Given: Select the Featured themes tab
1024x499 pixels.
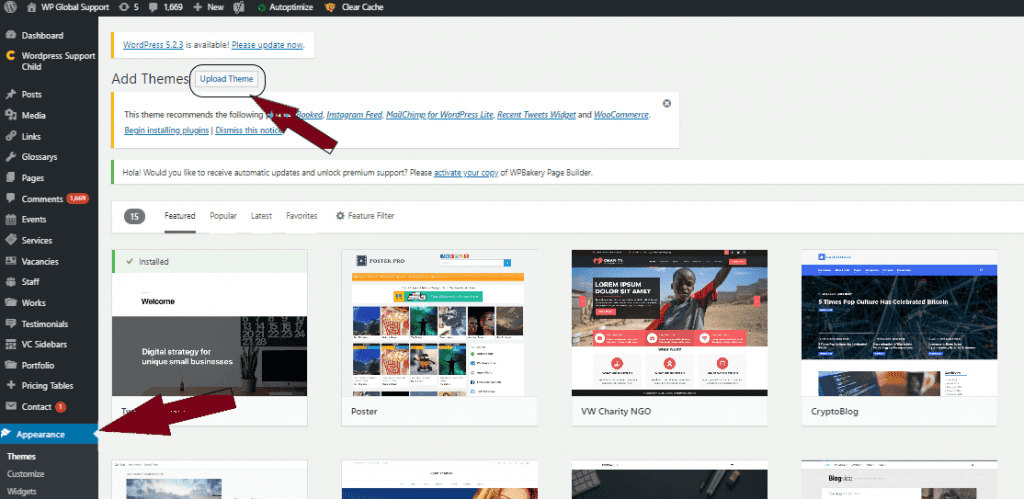Looking at the screenshot, I should click(180, 216).
